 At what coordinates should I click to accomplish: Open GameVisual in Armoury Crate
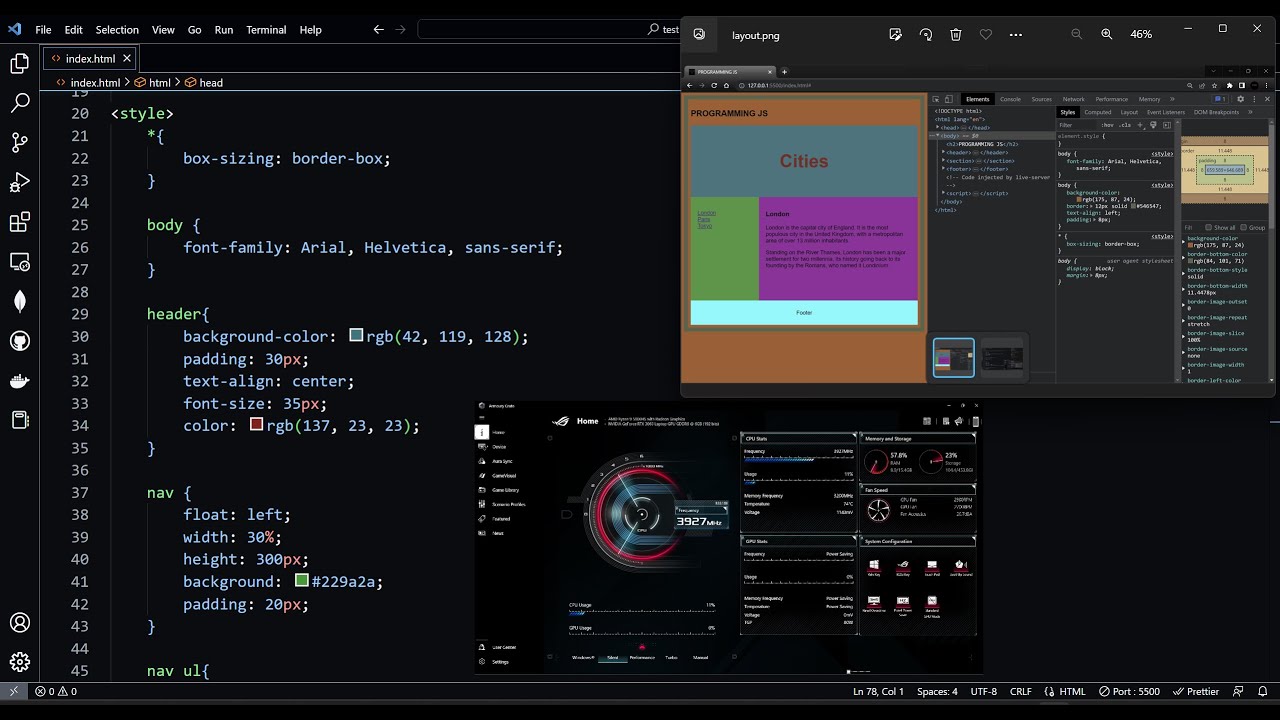coord(496,476)
